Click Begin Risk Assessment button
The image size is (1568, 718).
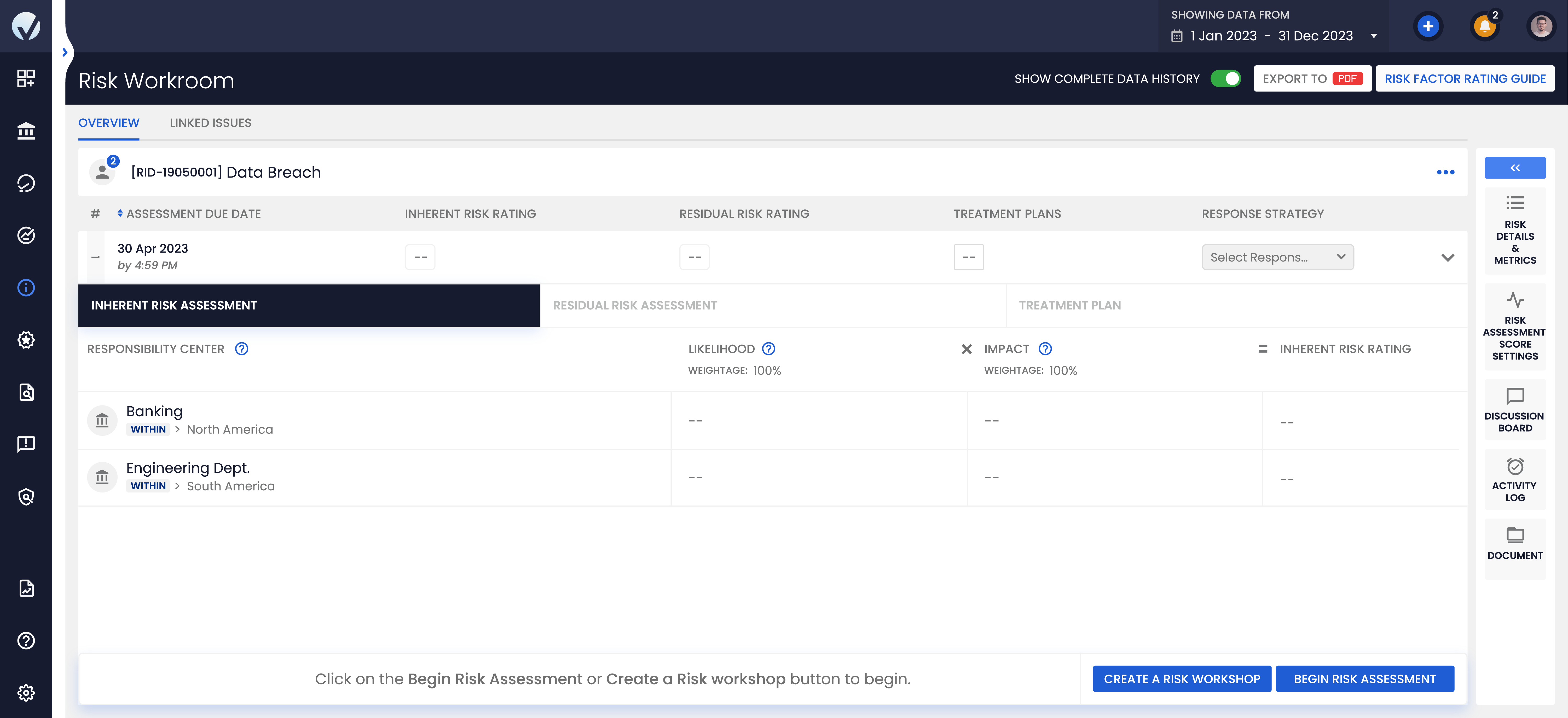1365,679
